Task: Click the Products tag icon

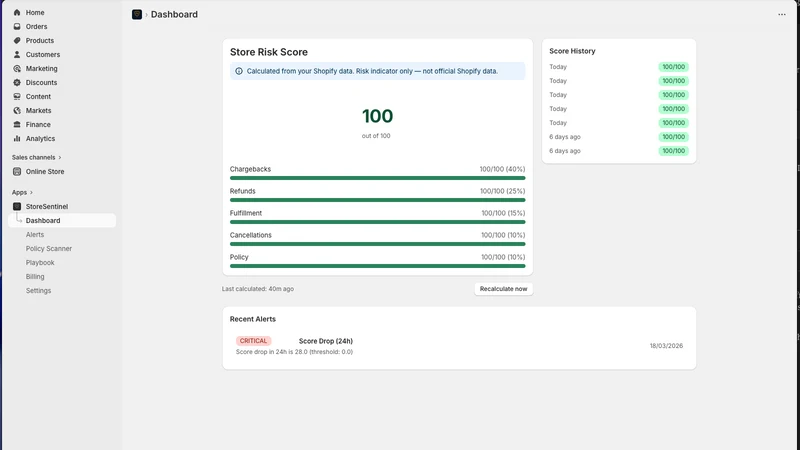Action: click(17, 40)
